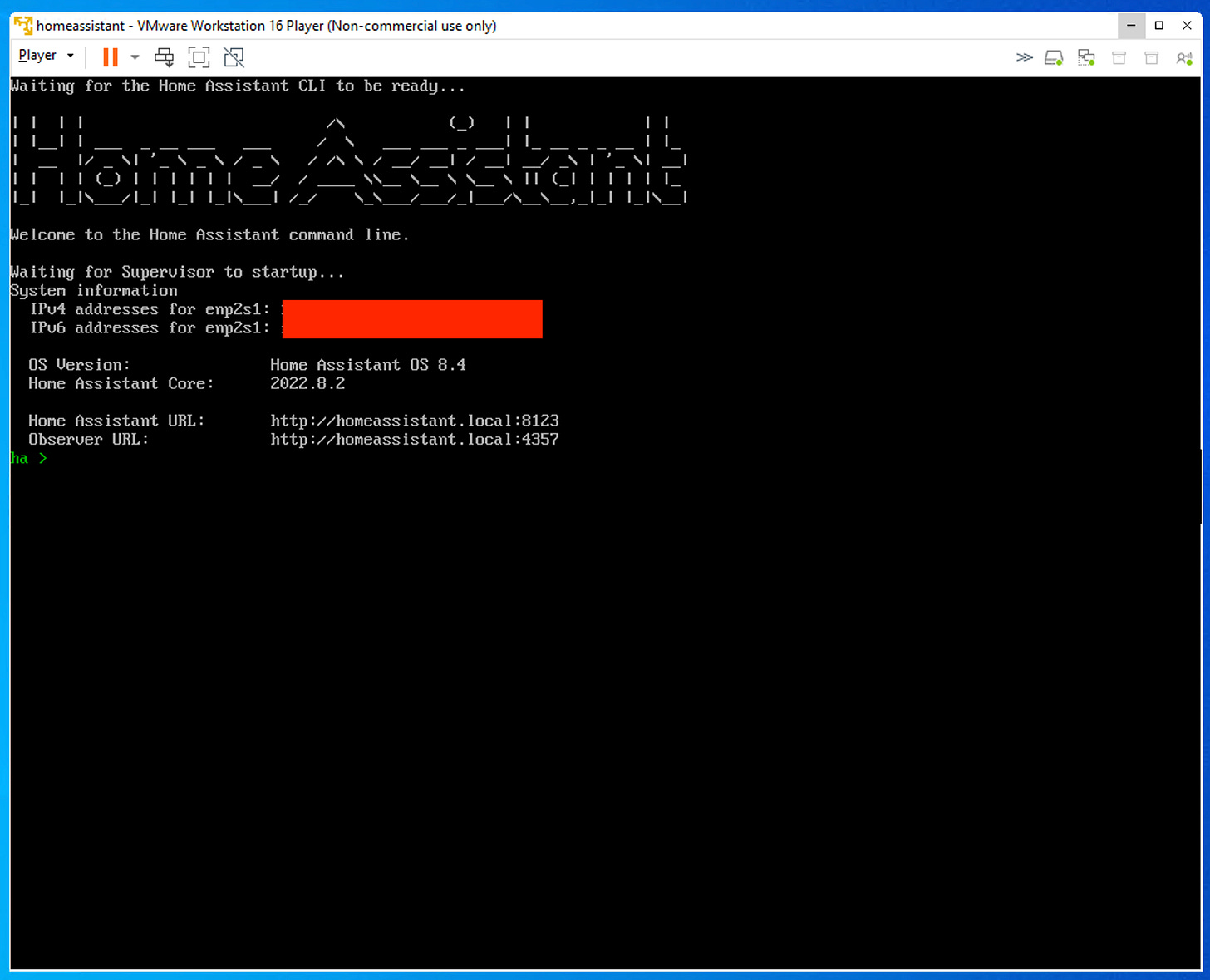Screen dimensions: 1210x980
Task: Toggle Unity mode icon
Action: tap(234, 57)
